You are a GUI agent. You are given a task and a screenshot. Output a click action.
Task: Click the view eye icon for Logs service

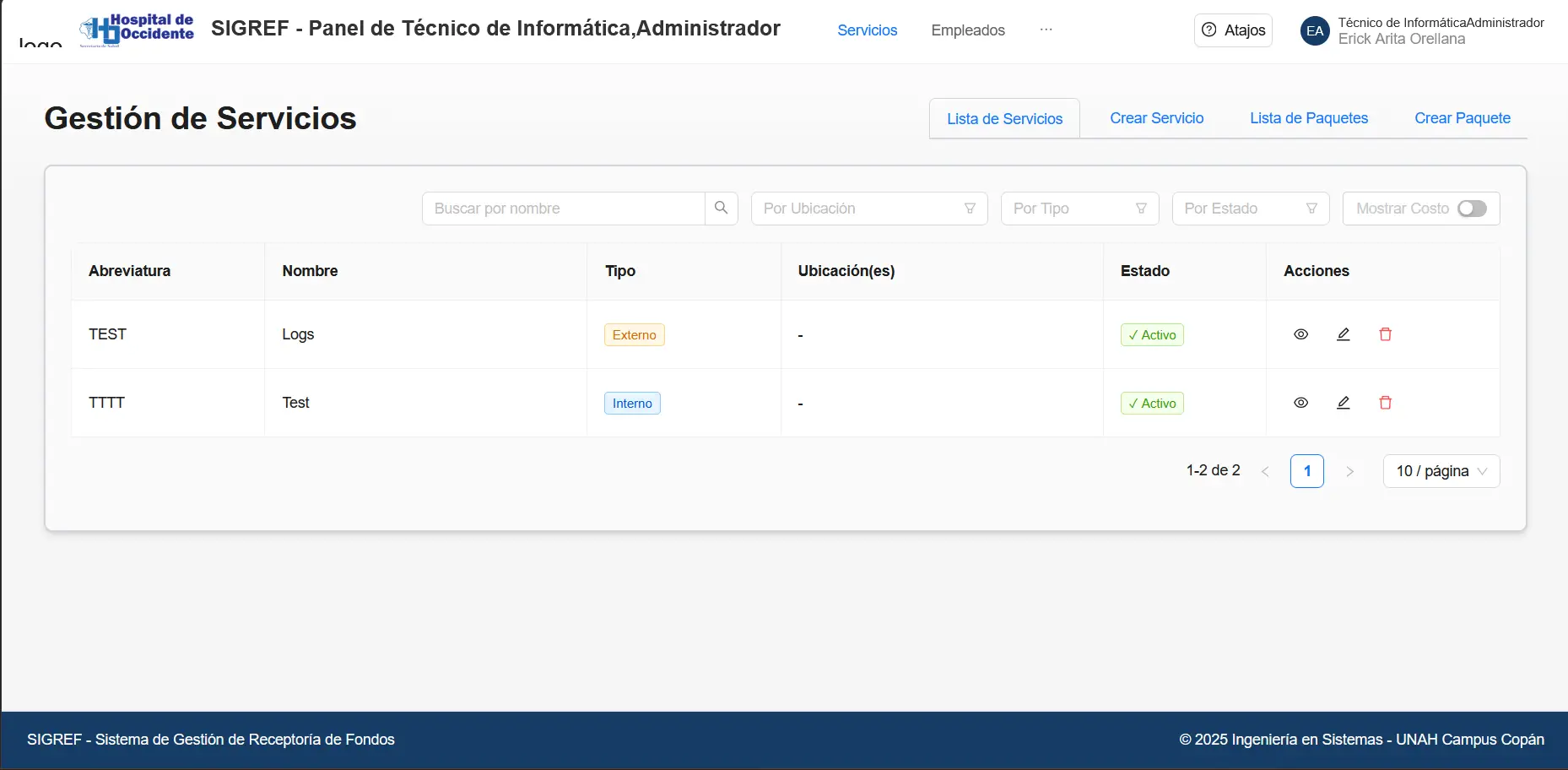[1300, 334]
